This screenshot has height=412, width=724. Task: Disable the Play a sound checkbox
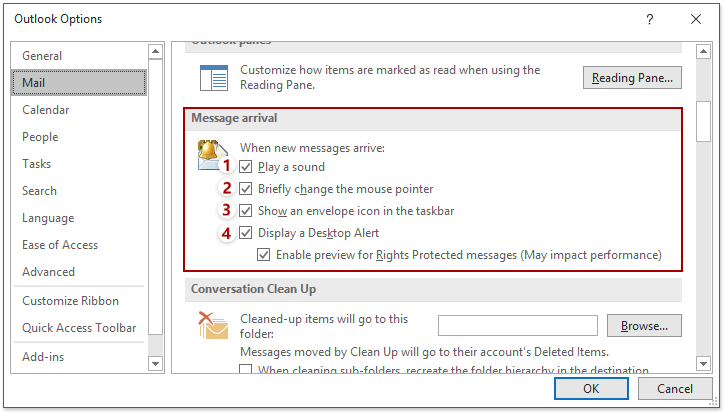pos(246,167)
